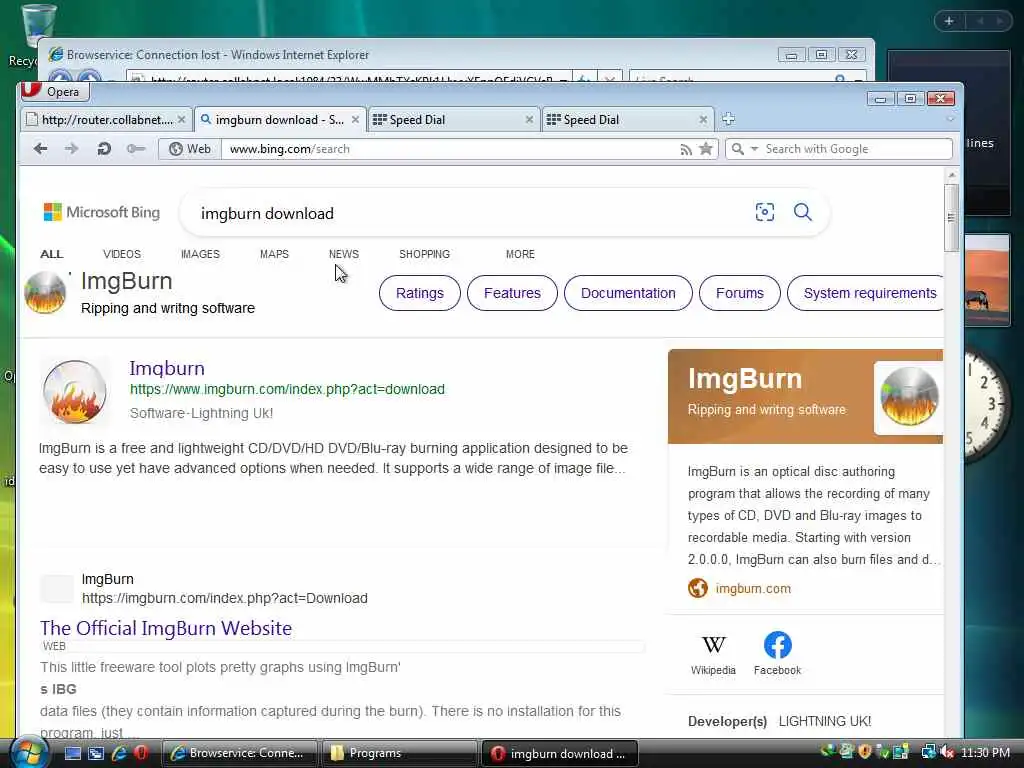Click the System requirements pill button

865,293
